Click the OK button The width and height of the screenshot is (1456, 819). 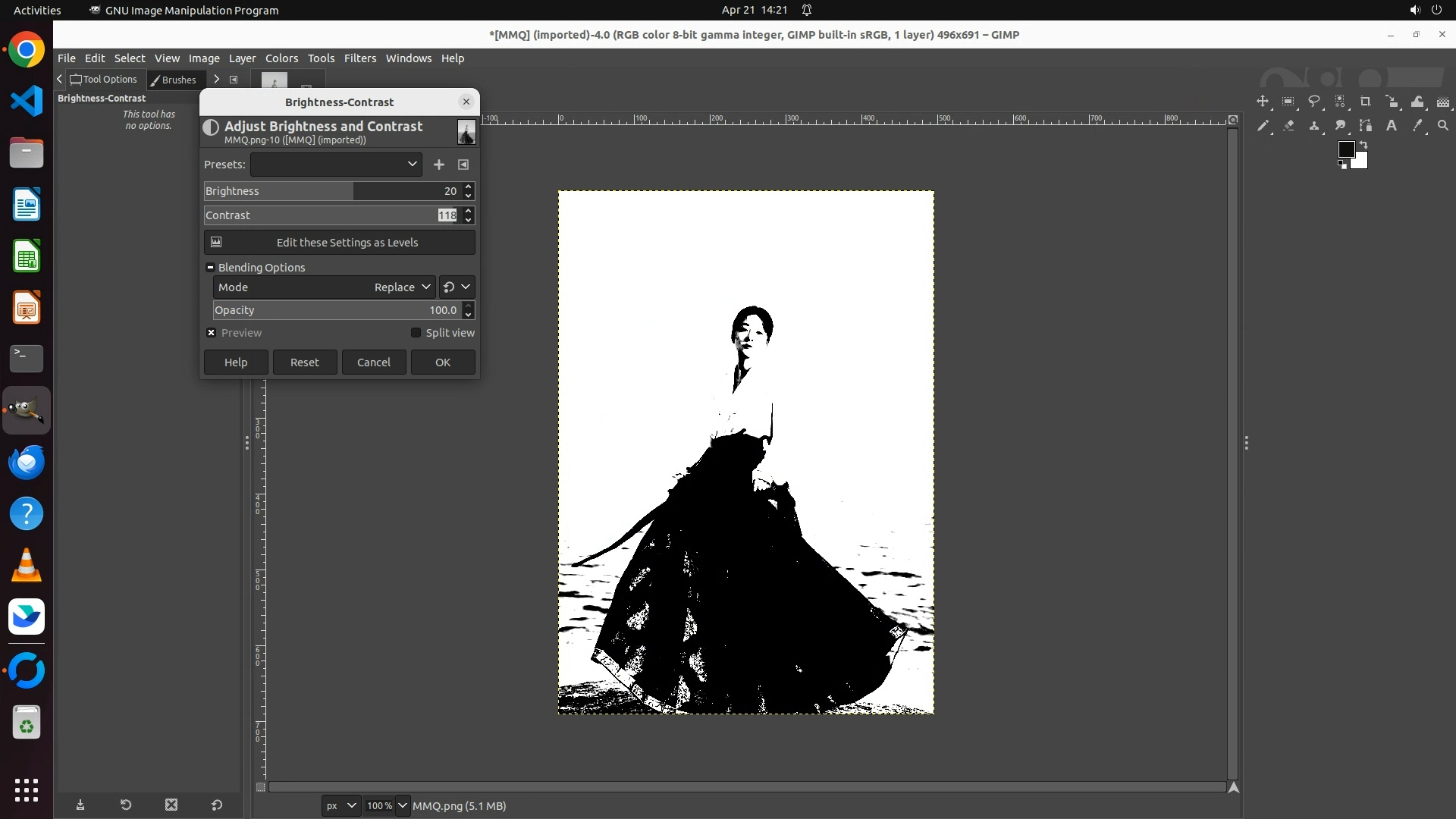[443, 362]
